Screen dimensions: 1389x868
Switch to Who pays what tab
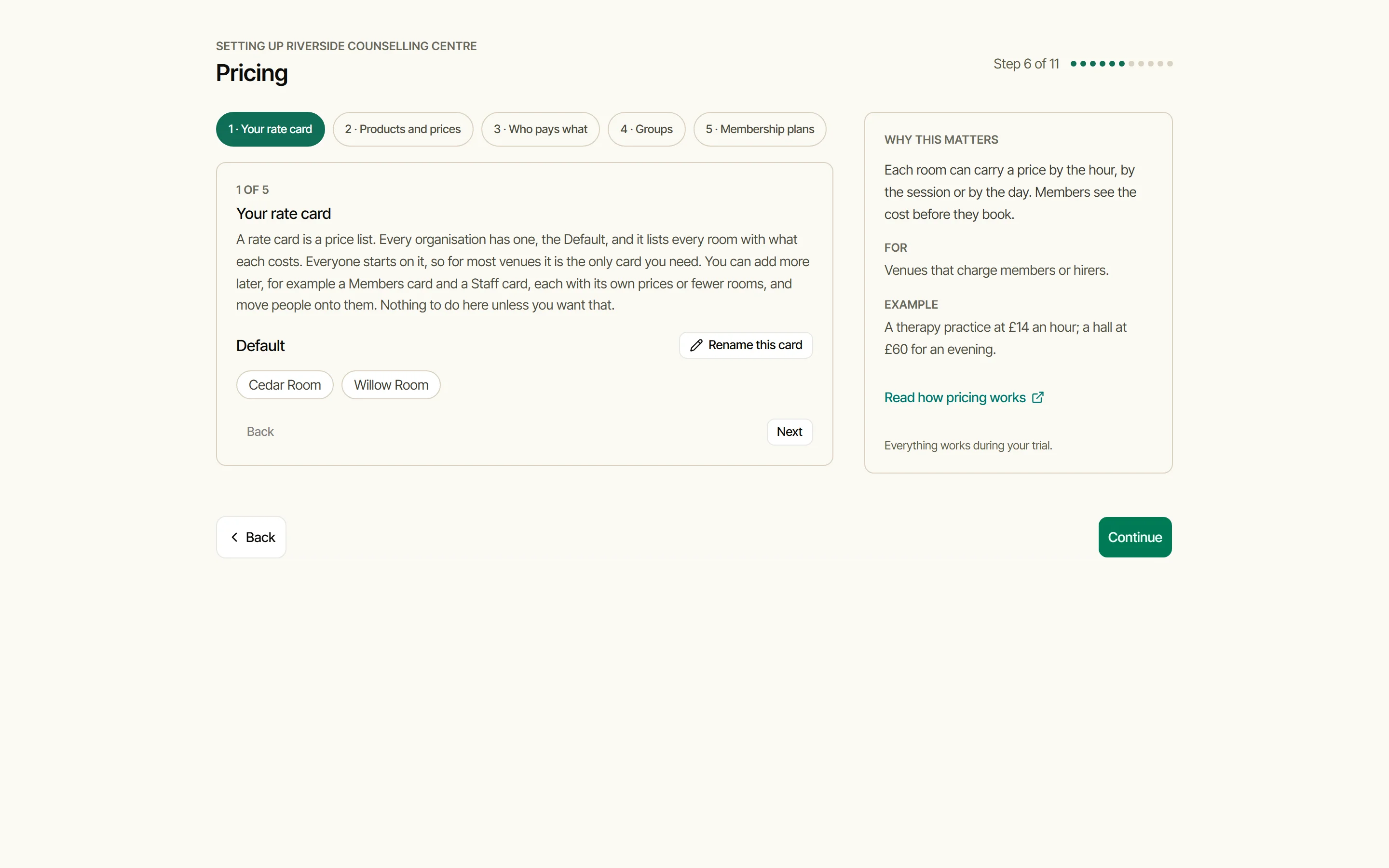pyautogui.click(x=540, y=129)
